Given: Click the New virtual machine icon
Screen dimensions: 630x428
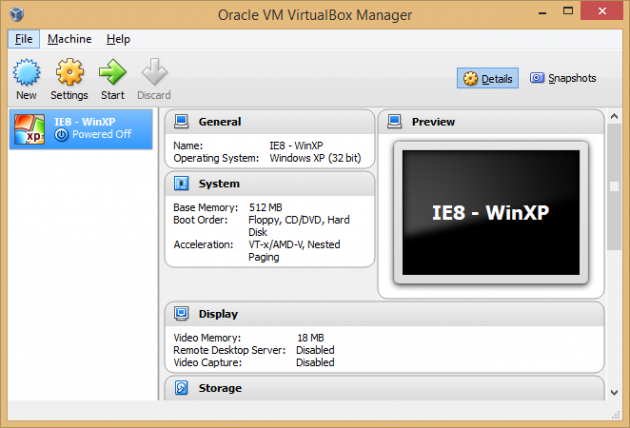Looking at the screenshot, I should pos(26,73).
